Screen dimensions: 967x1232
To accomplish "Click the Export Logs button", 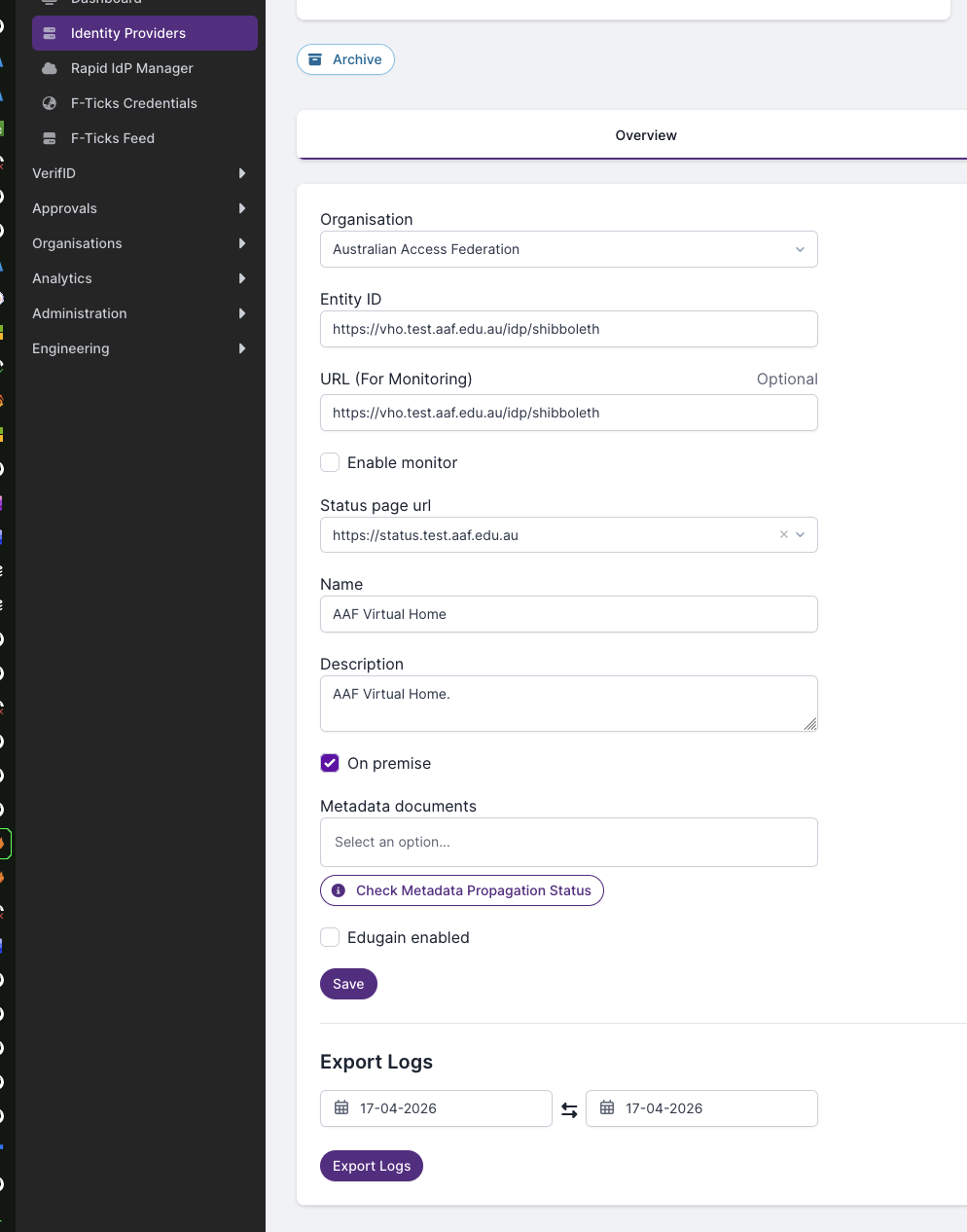I will [371, 1166].
